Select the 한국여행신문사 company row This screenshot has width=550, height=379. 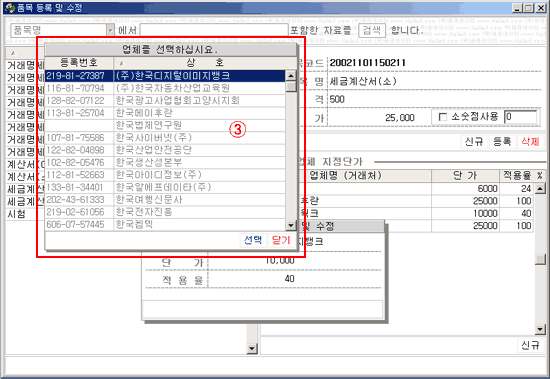pos(166,200)
